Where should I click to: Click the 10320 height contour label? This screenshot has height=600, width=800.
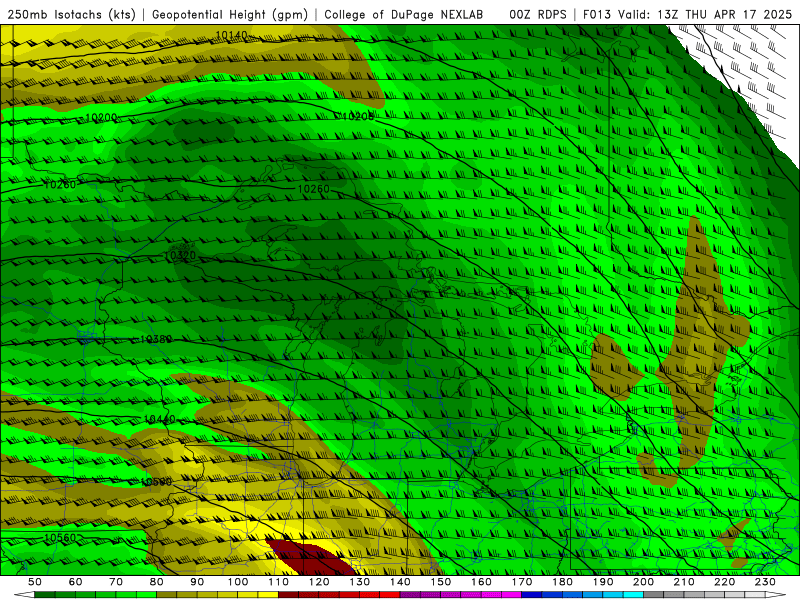pyautogui.click(x=180, y=255)
